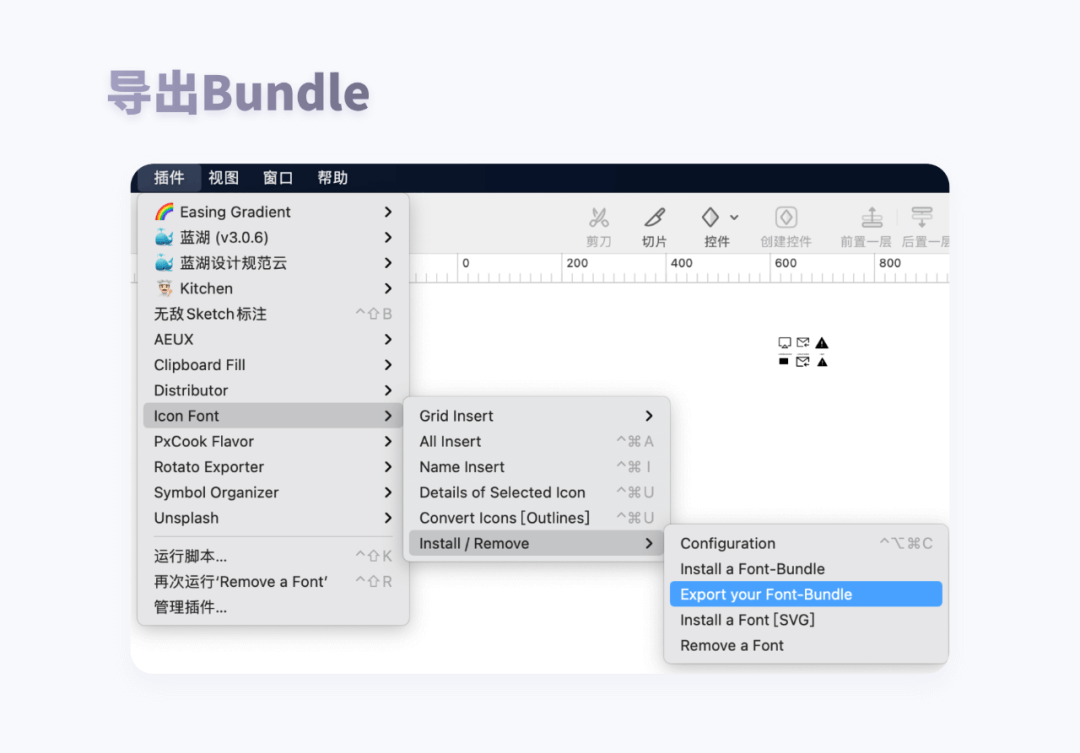Select Export your Font-Bundle
The image size is (1080, 753).
pos(806,594)
